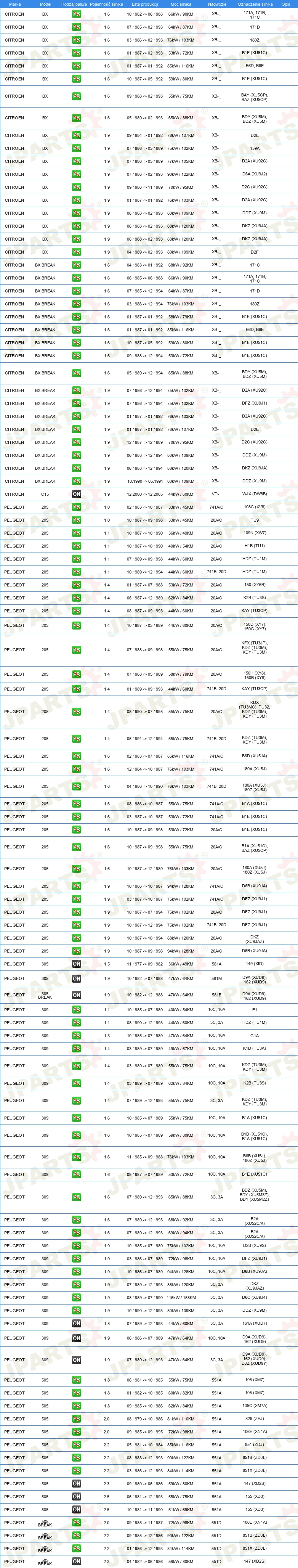Viewport: 298px width, 1568px height.
Task: Click the petrol icon in the Citroen BX 159A row
Action: point(76,148)
